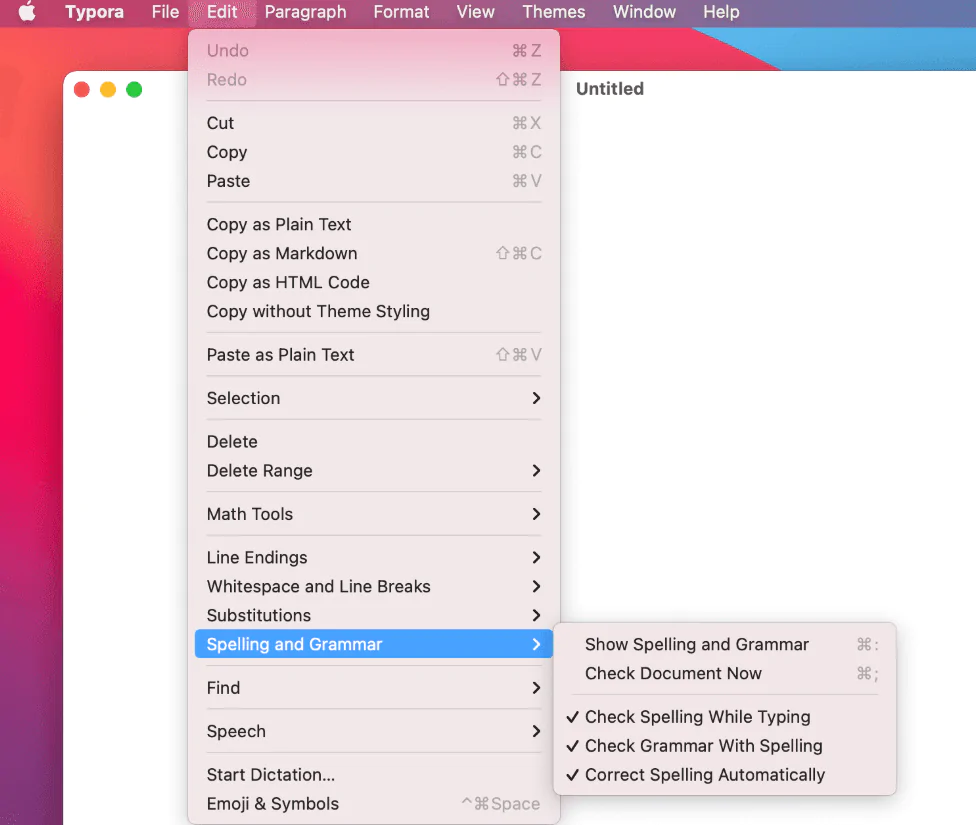
Task: Run Check Document Now
Action: tap(673, 674)
